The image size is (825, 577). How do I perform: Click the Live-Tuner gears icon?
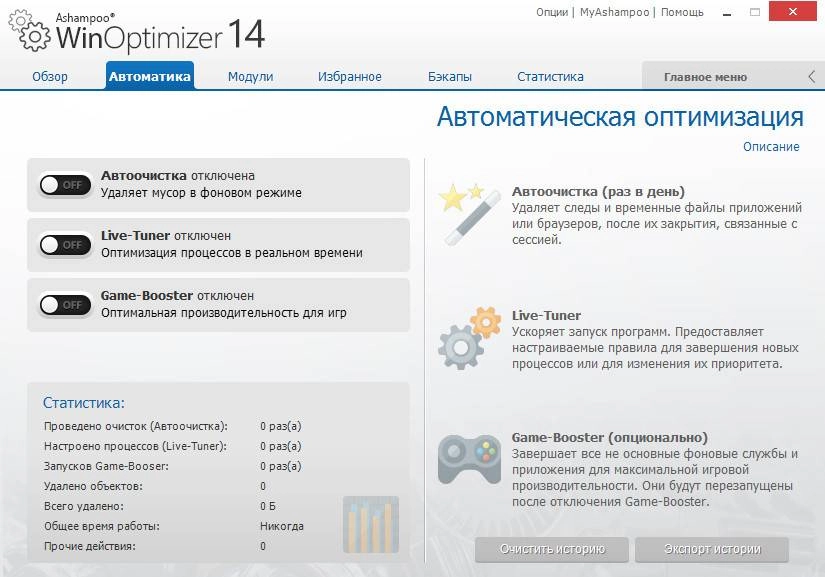[x=469, y=338]
